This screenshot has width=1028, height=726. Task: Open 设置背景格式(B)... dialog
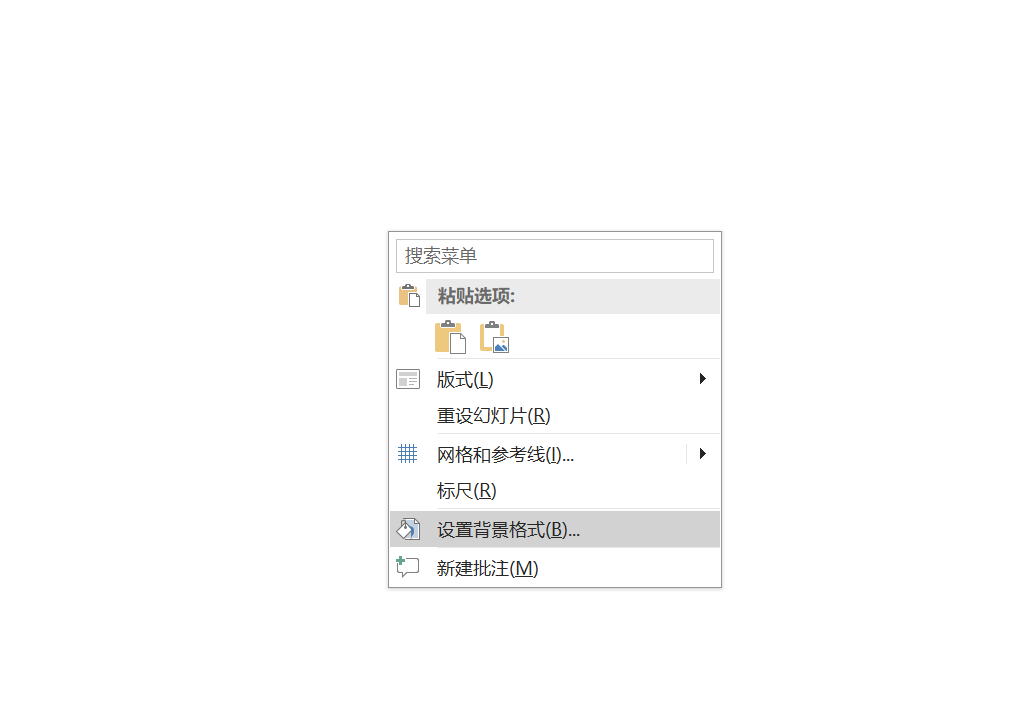[x=555, y=529]
